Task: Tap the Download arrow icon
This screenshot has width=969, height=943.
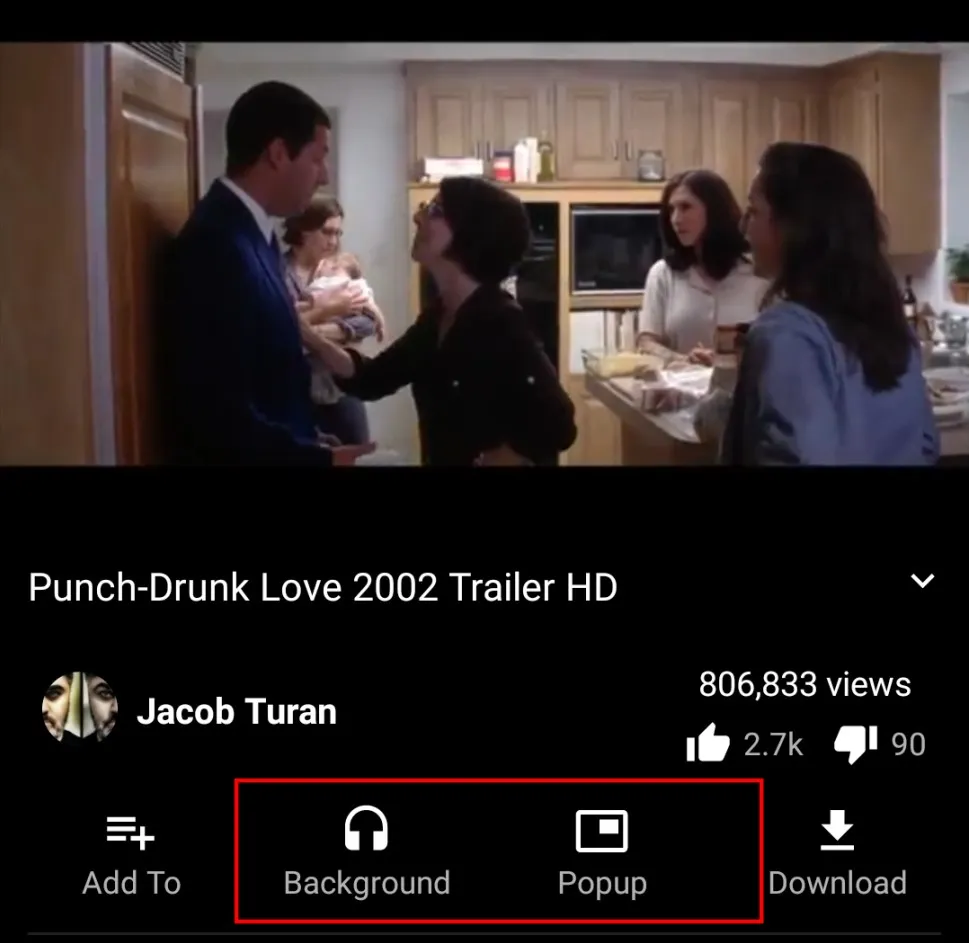Action: coord(837,830)
